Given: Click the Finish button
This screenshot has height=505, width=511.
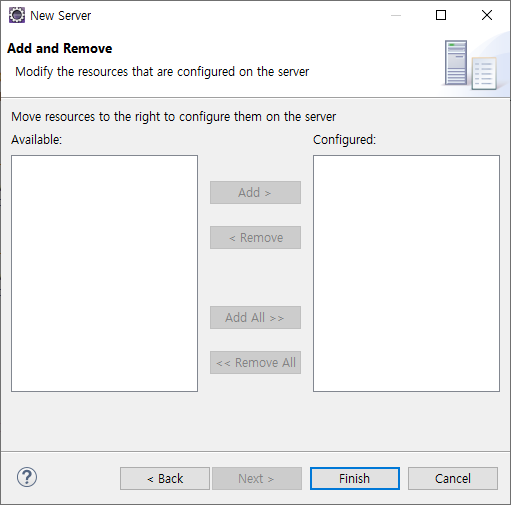Looking at the screenshot, I should pos(355,478).
